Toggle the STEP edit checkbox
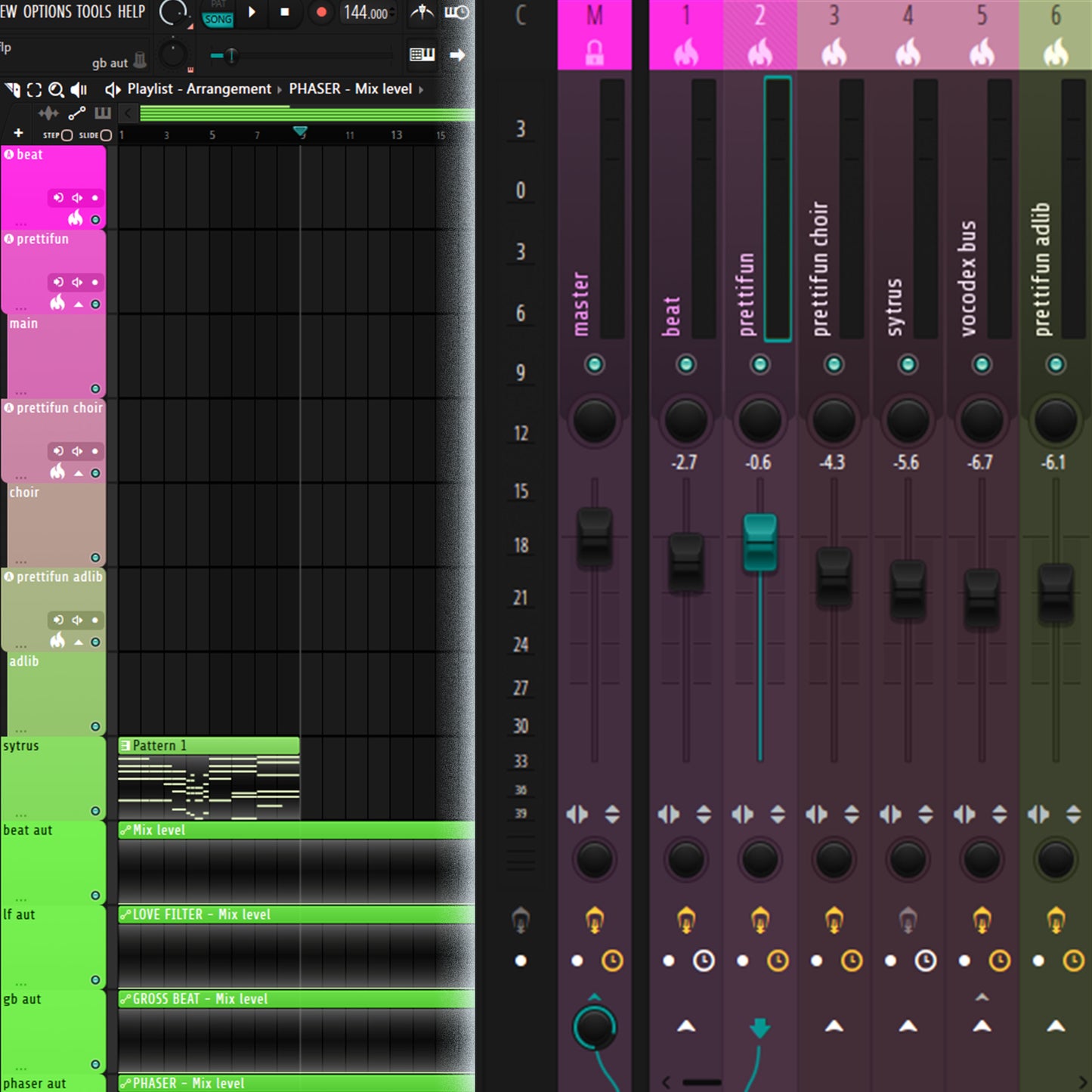The height and width of the screenshot is (1092, 1092). pos(67,135)
